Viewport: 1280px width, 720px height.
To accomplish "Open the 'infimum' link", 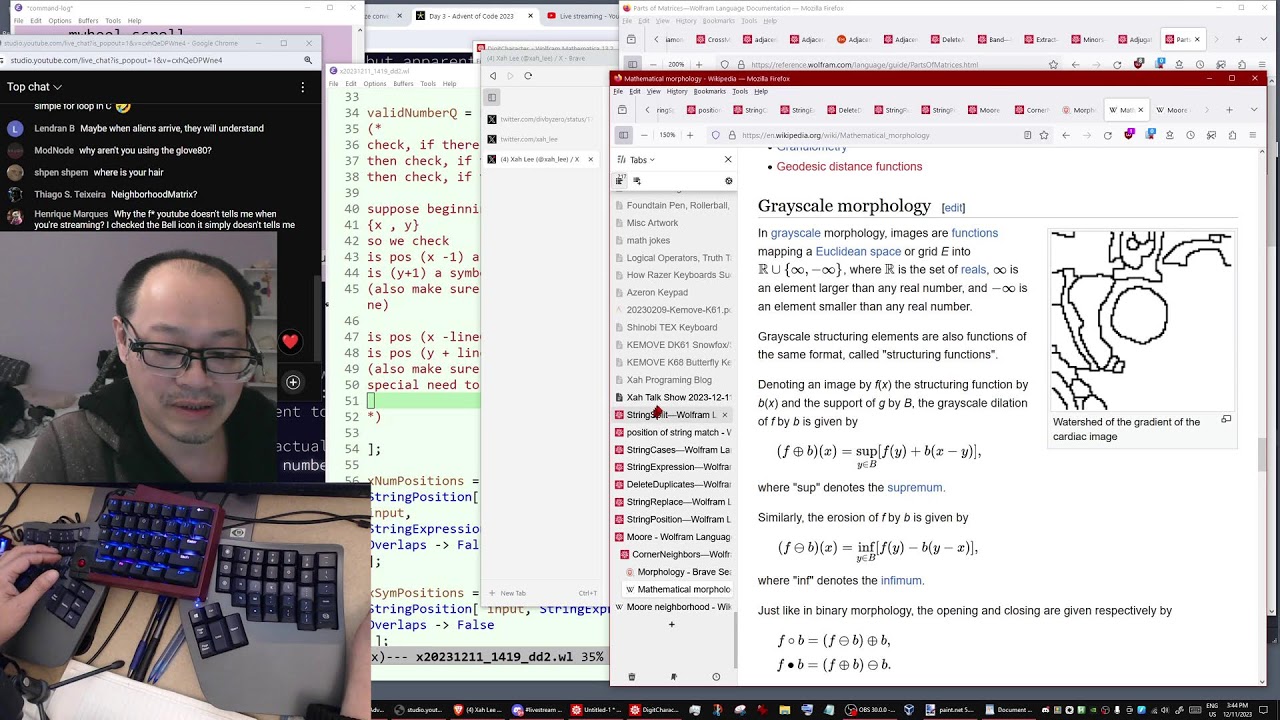I will pos(901,580).
